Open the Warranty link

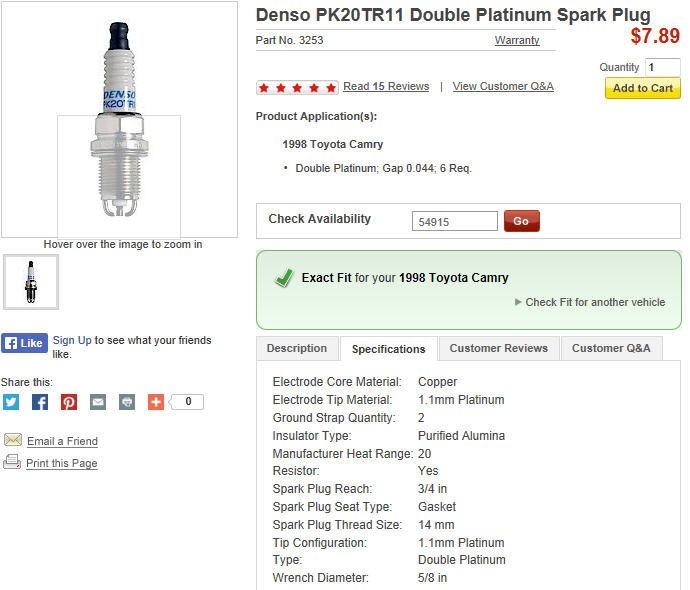[517, 41]
